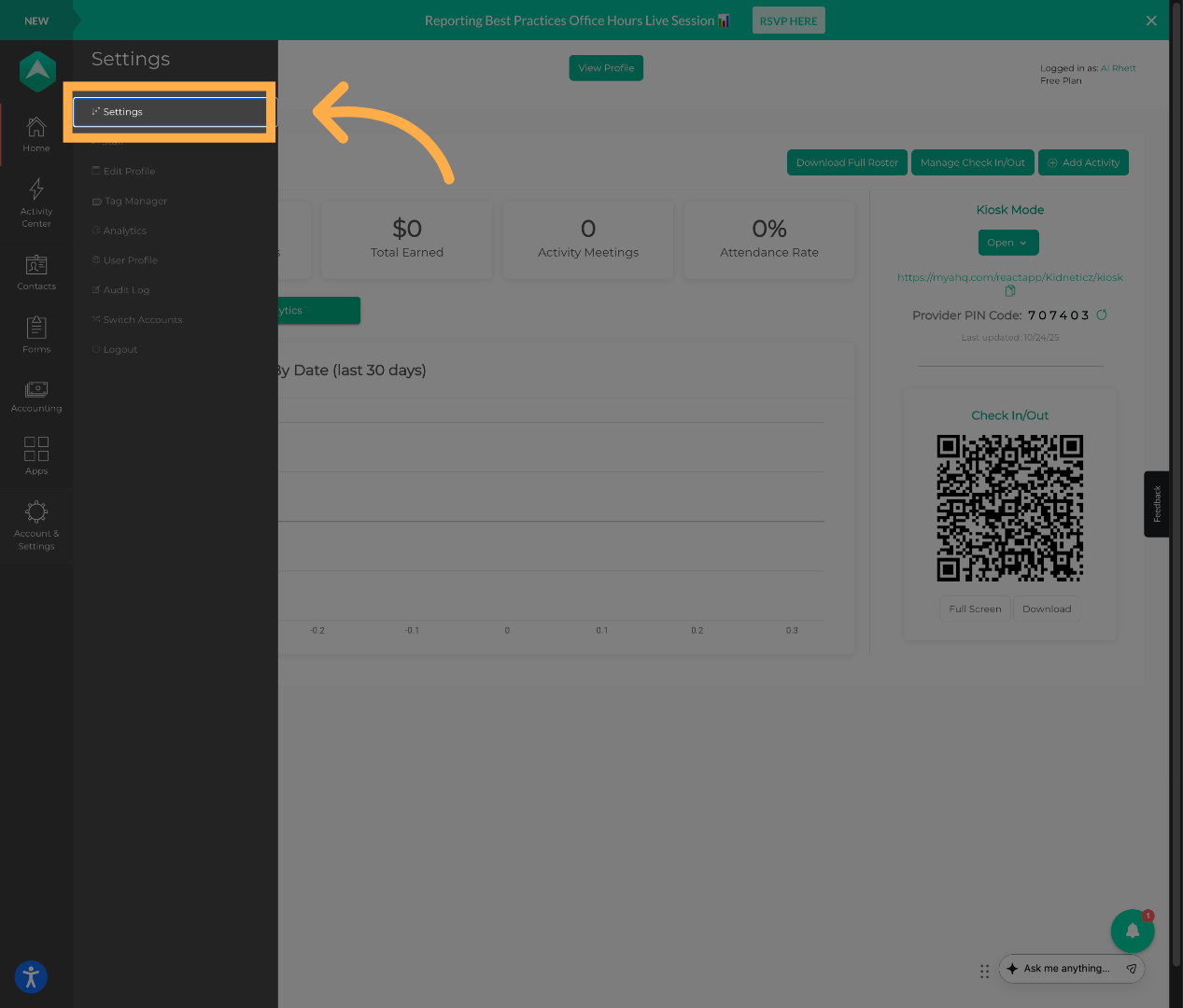The width and height of the screenshot is (1183, 1008).
Task: Open the Feedback tab on the right edge
Action: [x=1156, y=504]
